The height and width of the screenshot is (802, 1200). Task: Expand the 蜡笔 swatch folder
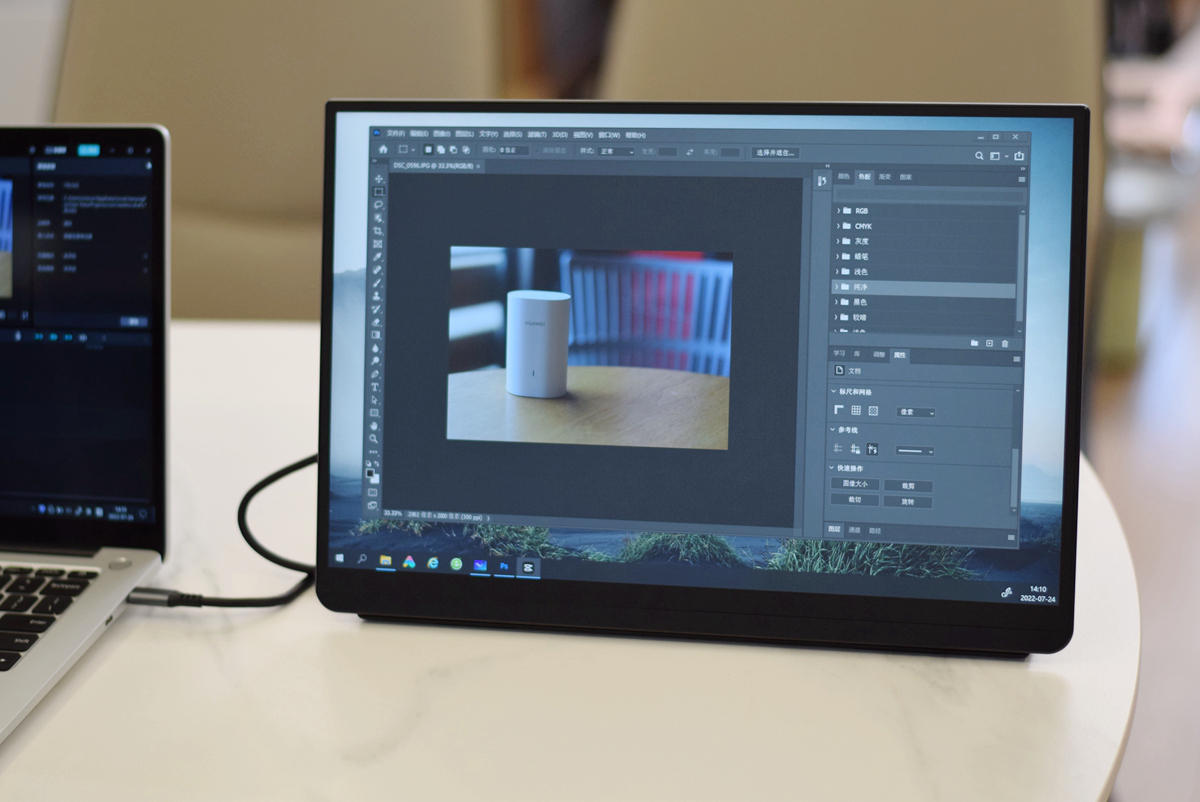tap(838, 256)
